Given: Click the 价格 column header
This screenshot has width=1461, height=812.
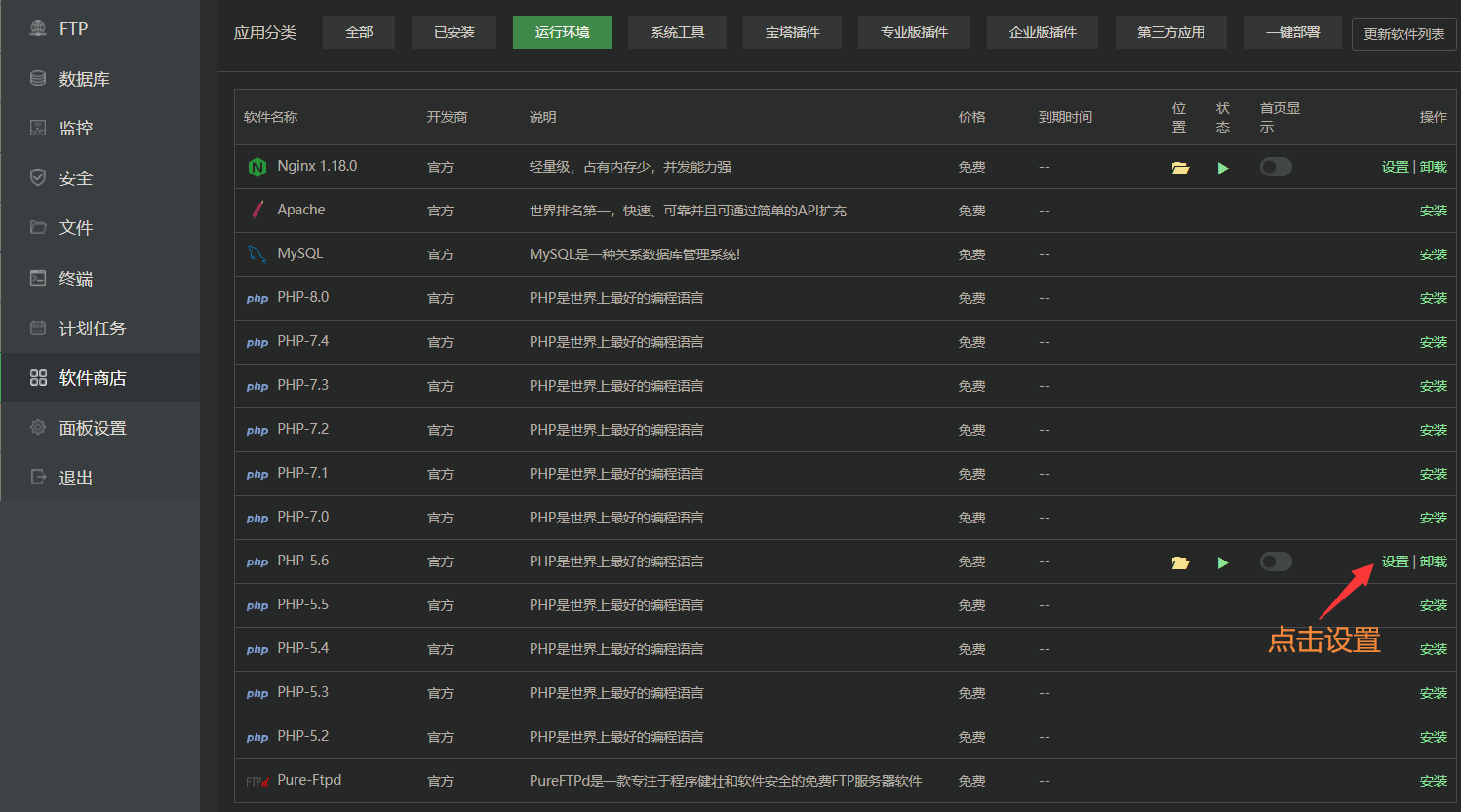Looking at the screenshot, I should pos(971,117).
